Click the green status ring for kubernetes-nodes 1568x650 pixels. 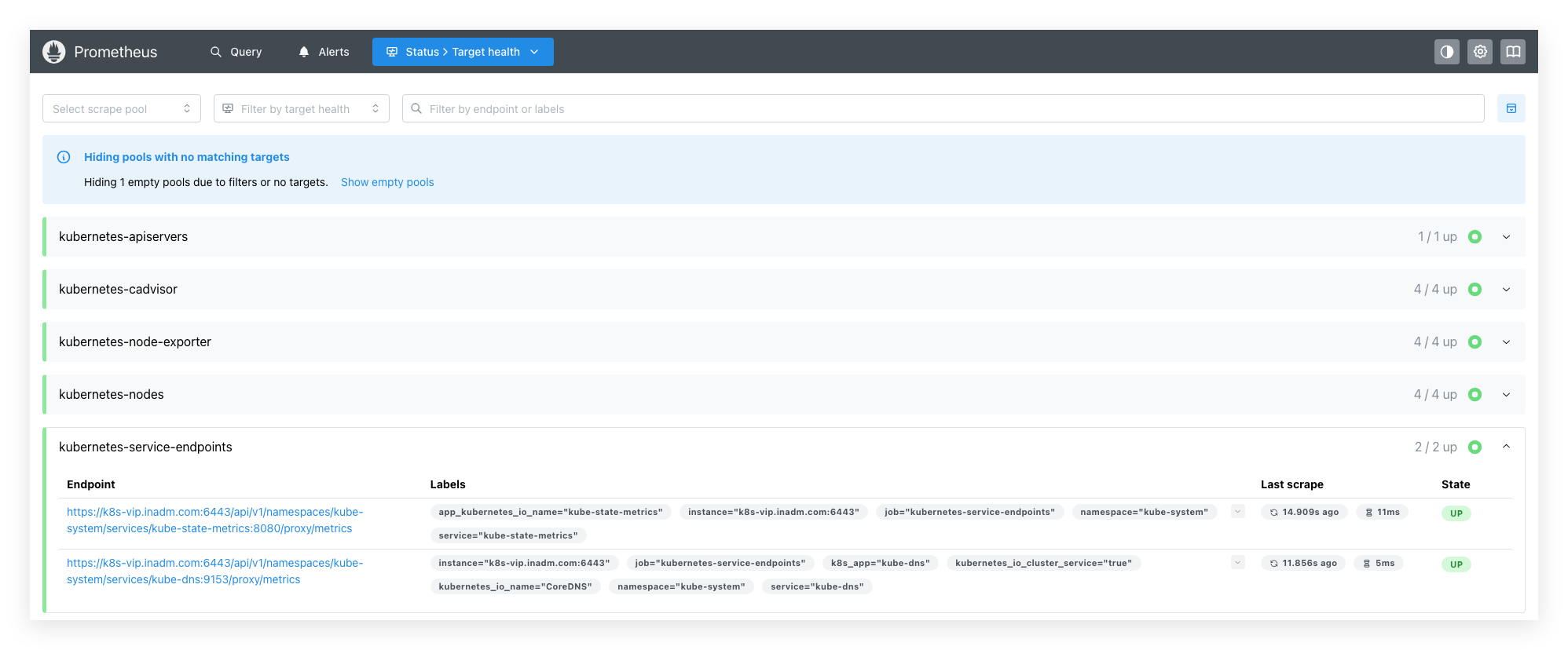1475,394
